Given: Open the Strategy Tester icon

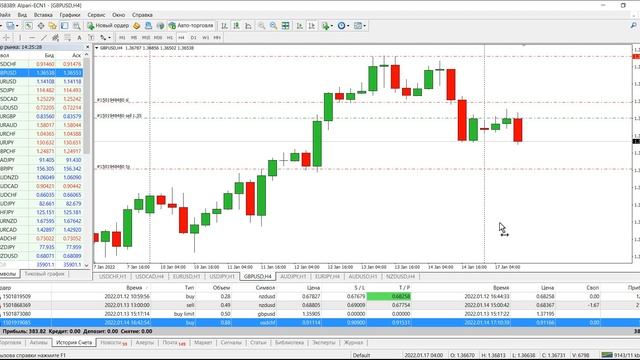Looking at the screenshot, I should (x=76, y=26).
